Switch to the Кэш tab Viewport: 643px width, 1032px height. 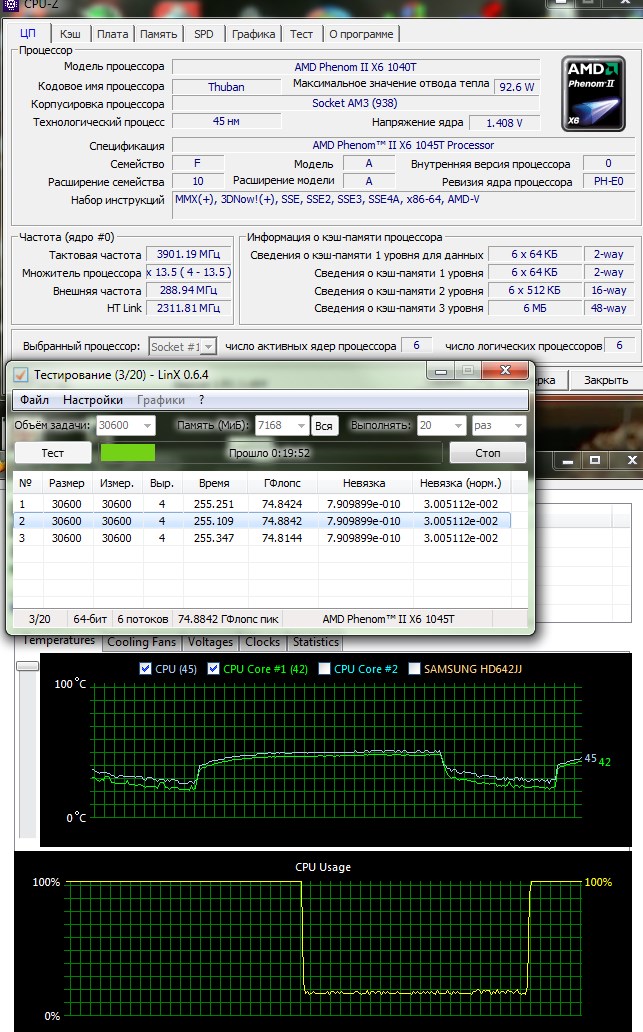click(70, 34)
